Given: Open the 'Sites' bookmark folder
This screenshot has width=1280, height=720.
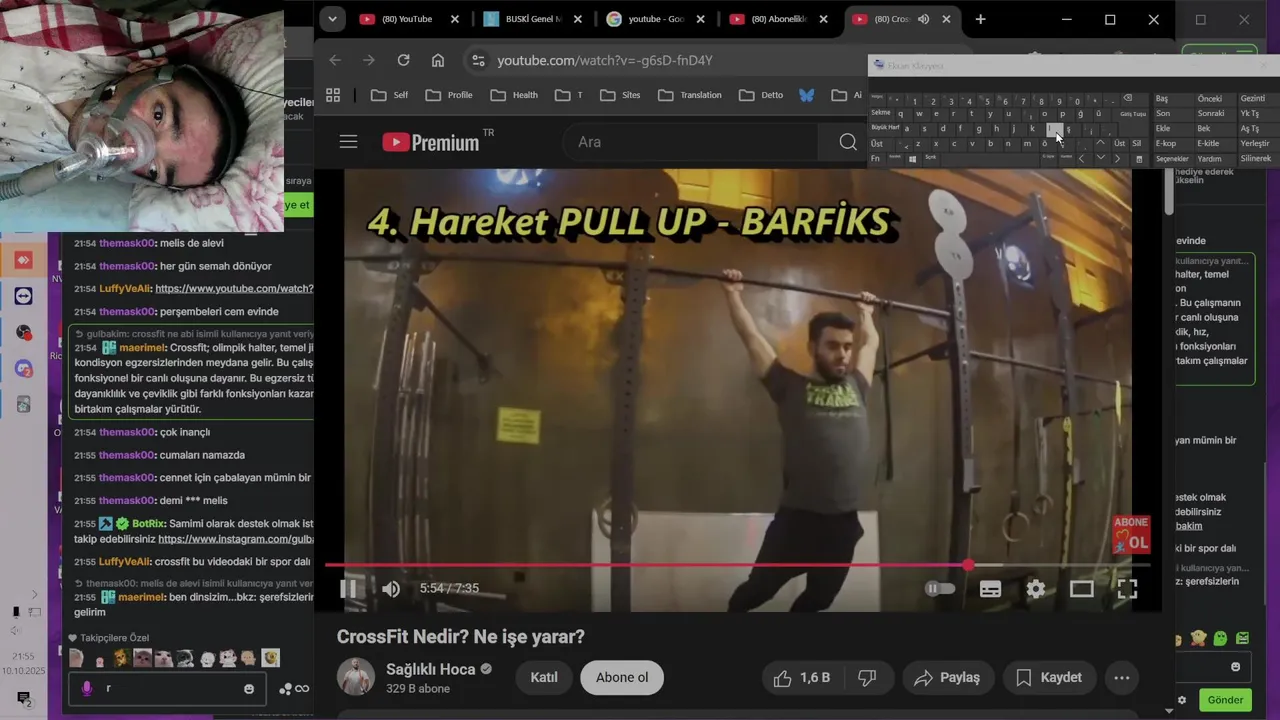Looking at the screenshot, I should tap(620, 95).
